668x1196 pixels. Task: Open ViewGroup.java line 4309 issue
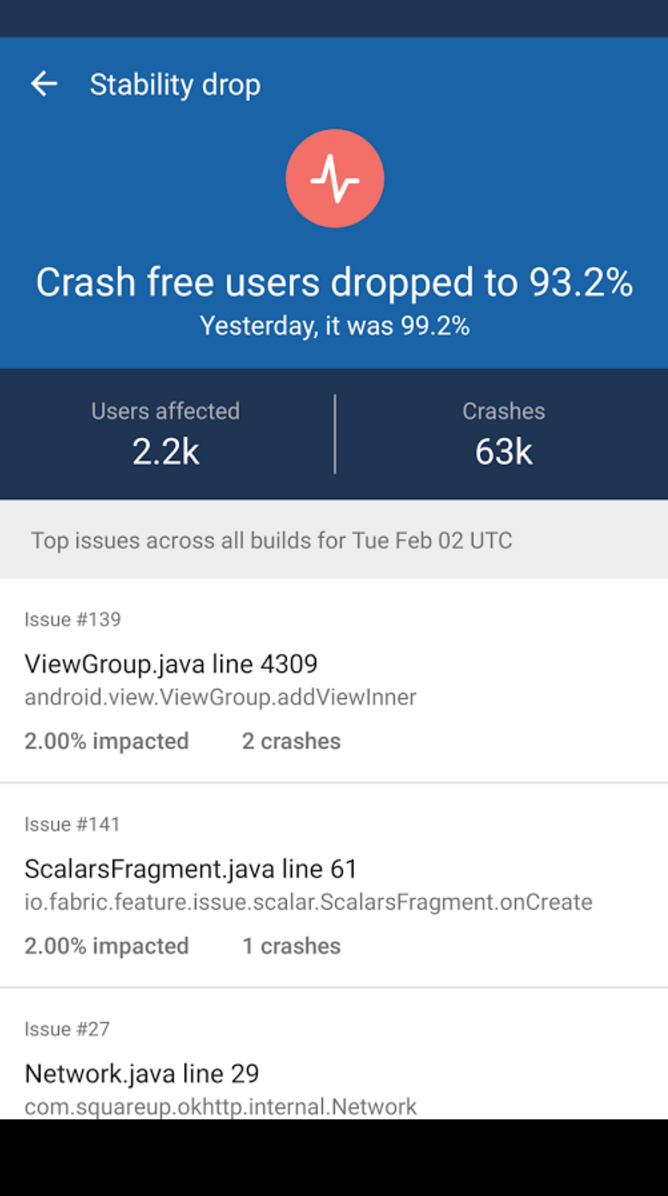(x=171, y=664)
